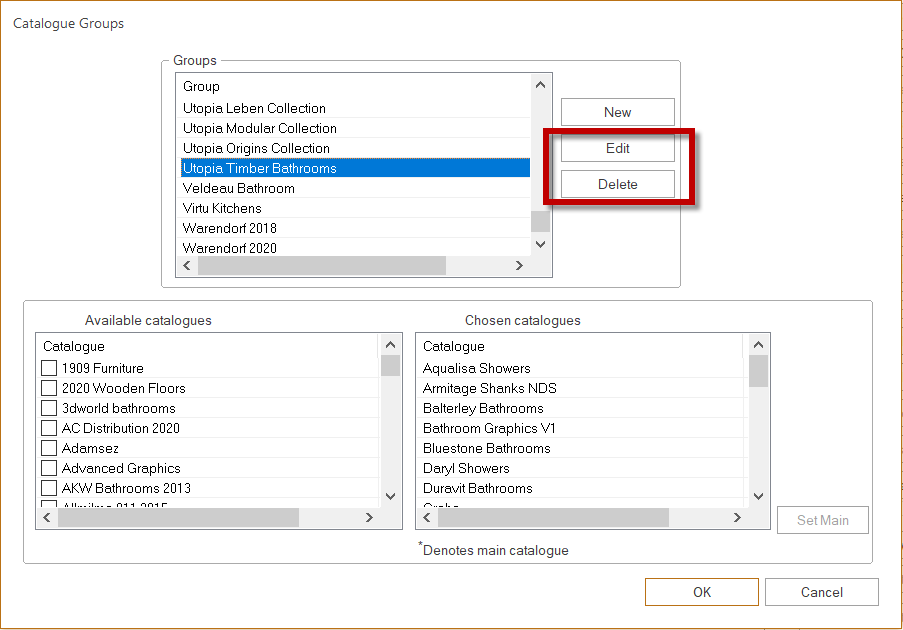Select Armitage Shanks NDS in Chosen catalogues
The height and width of the screenshot is (630, 903).
489,388
